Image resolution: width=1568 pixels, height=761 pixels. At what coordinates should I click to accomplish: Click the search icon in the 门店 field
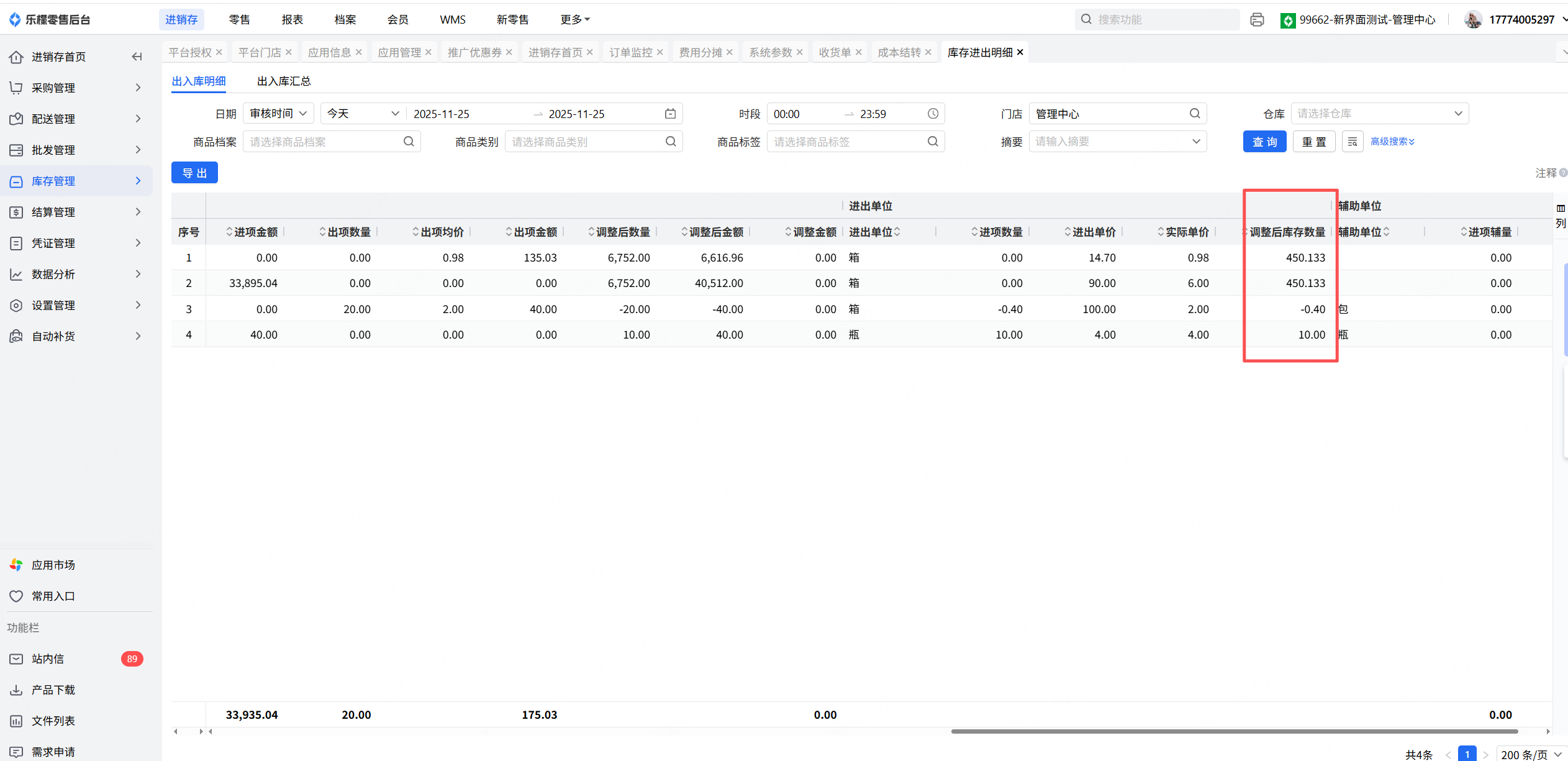pos(1195,114)
